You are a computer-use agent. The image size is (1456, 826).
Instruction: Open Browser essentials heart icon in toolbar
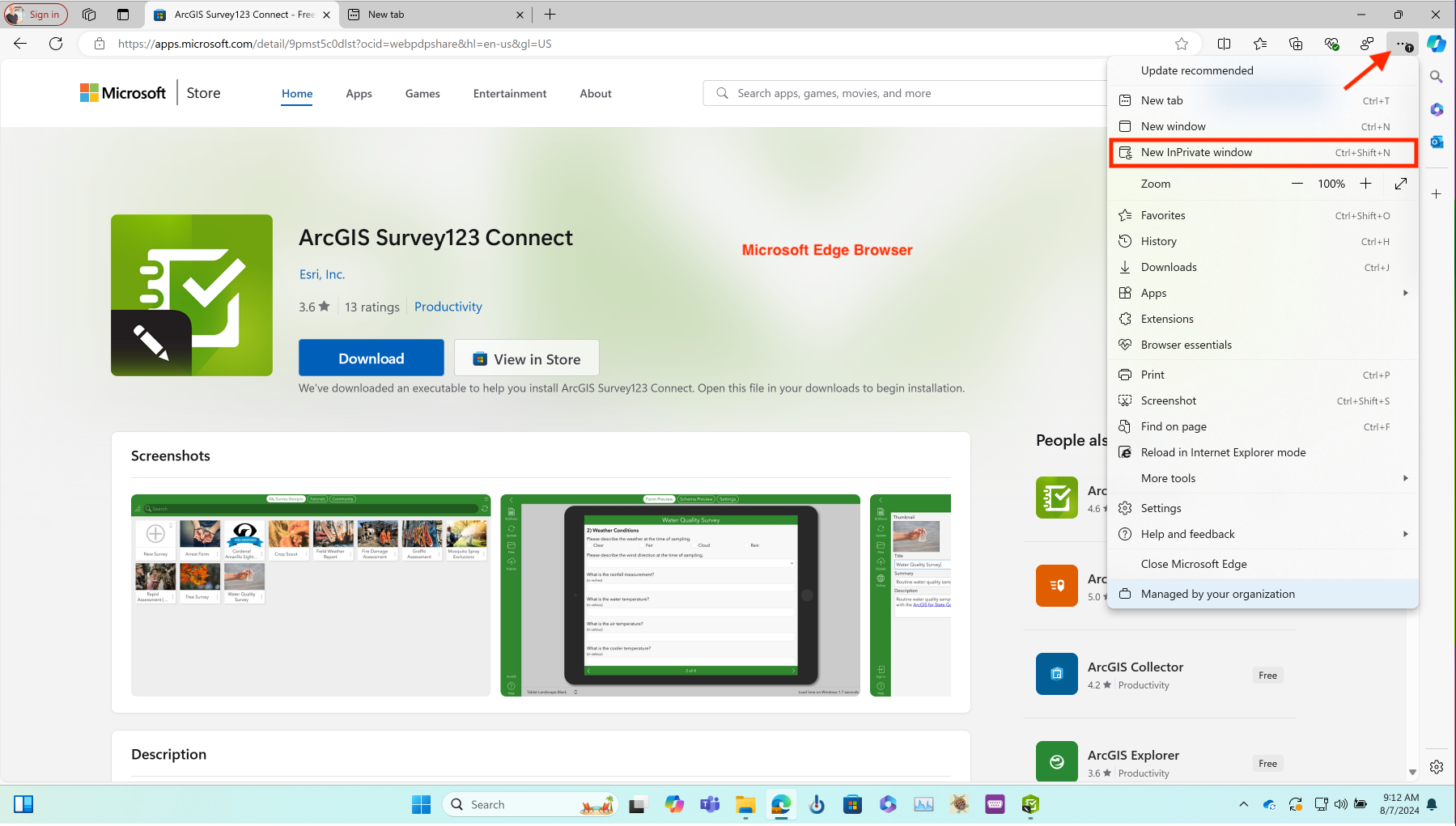tap(1331, 44)
